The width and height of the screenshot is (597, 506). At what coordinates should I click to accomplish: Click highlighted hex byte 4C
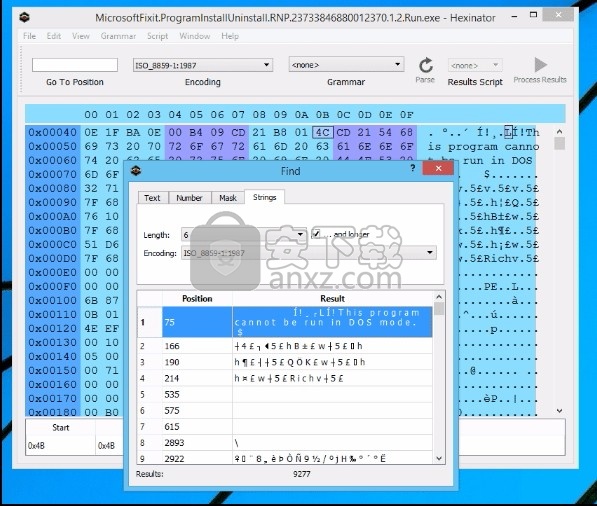point(322,132)
